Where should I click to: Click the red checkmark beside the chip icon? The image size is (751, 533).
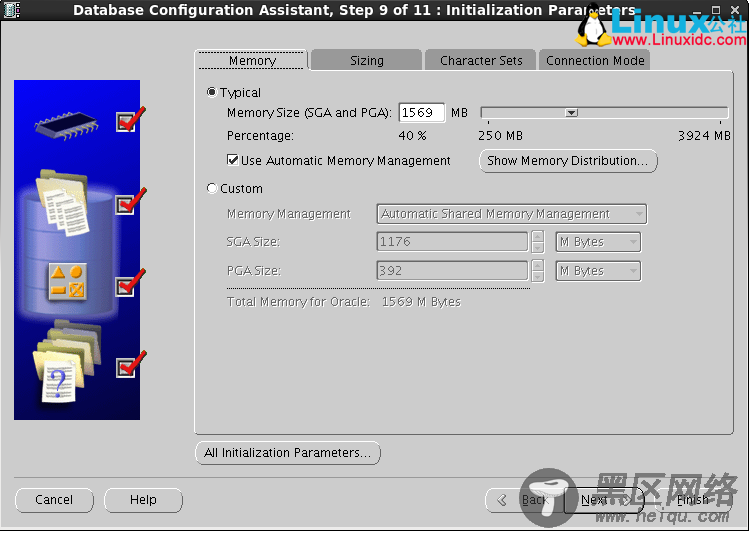pyautogui.click(x=130, y=119)
